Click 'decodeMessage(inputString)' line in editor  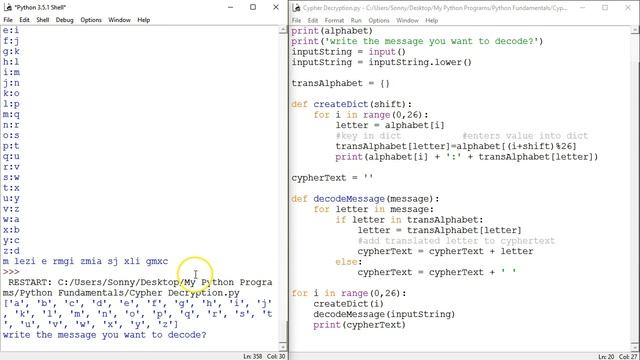click(x=384, y=314)
